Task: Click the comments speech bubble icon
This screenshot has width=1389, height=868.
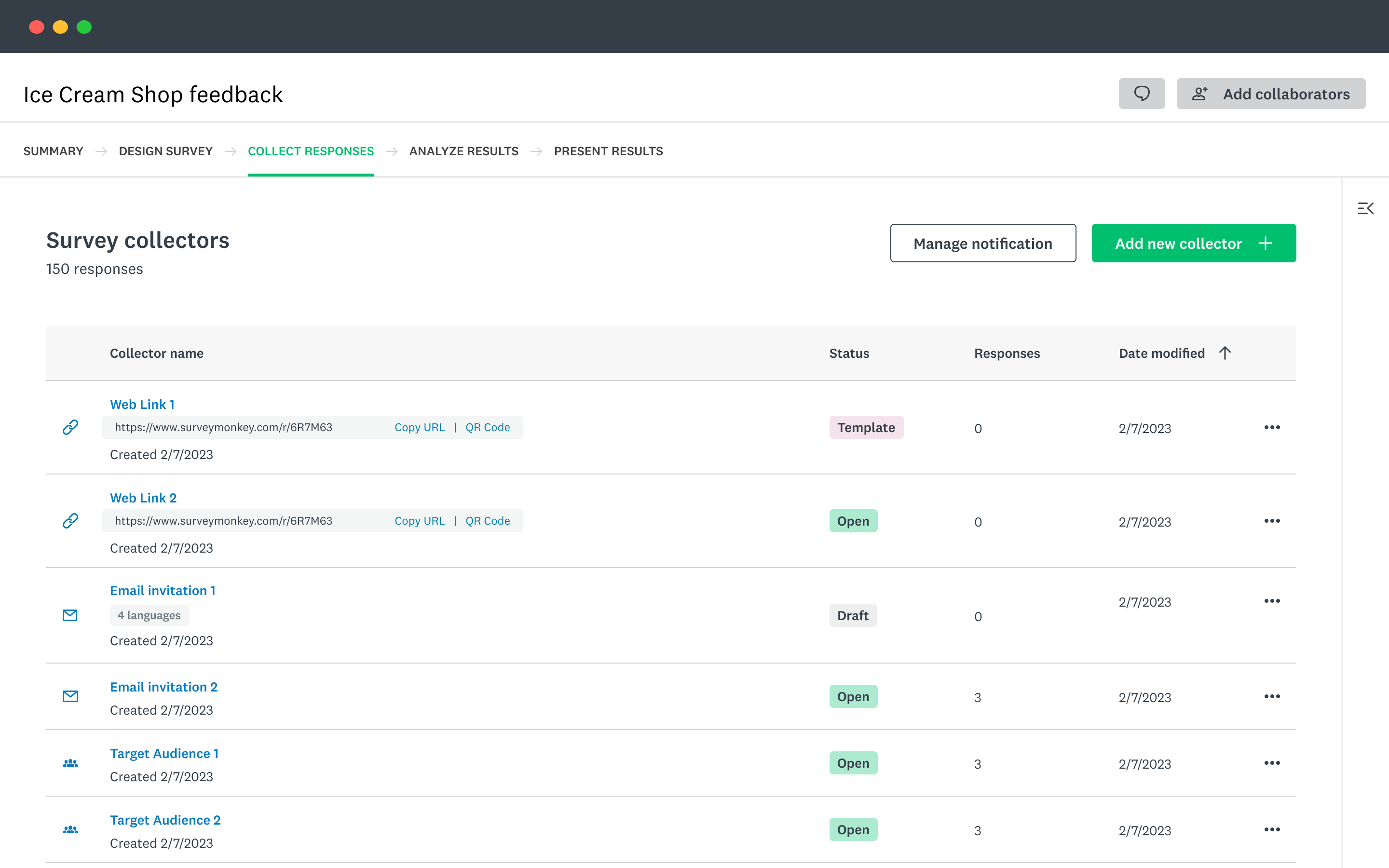Action: 1141,94
